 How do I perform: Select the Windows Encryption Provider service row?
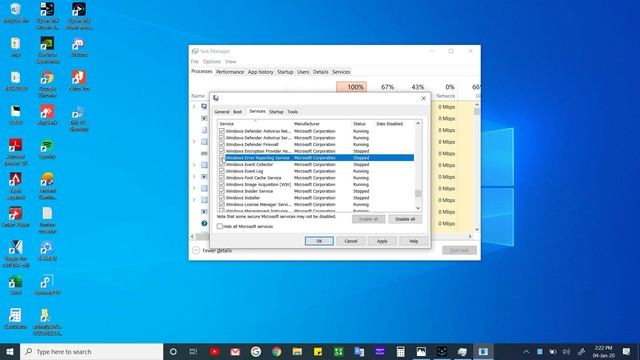click(316, 151)
